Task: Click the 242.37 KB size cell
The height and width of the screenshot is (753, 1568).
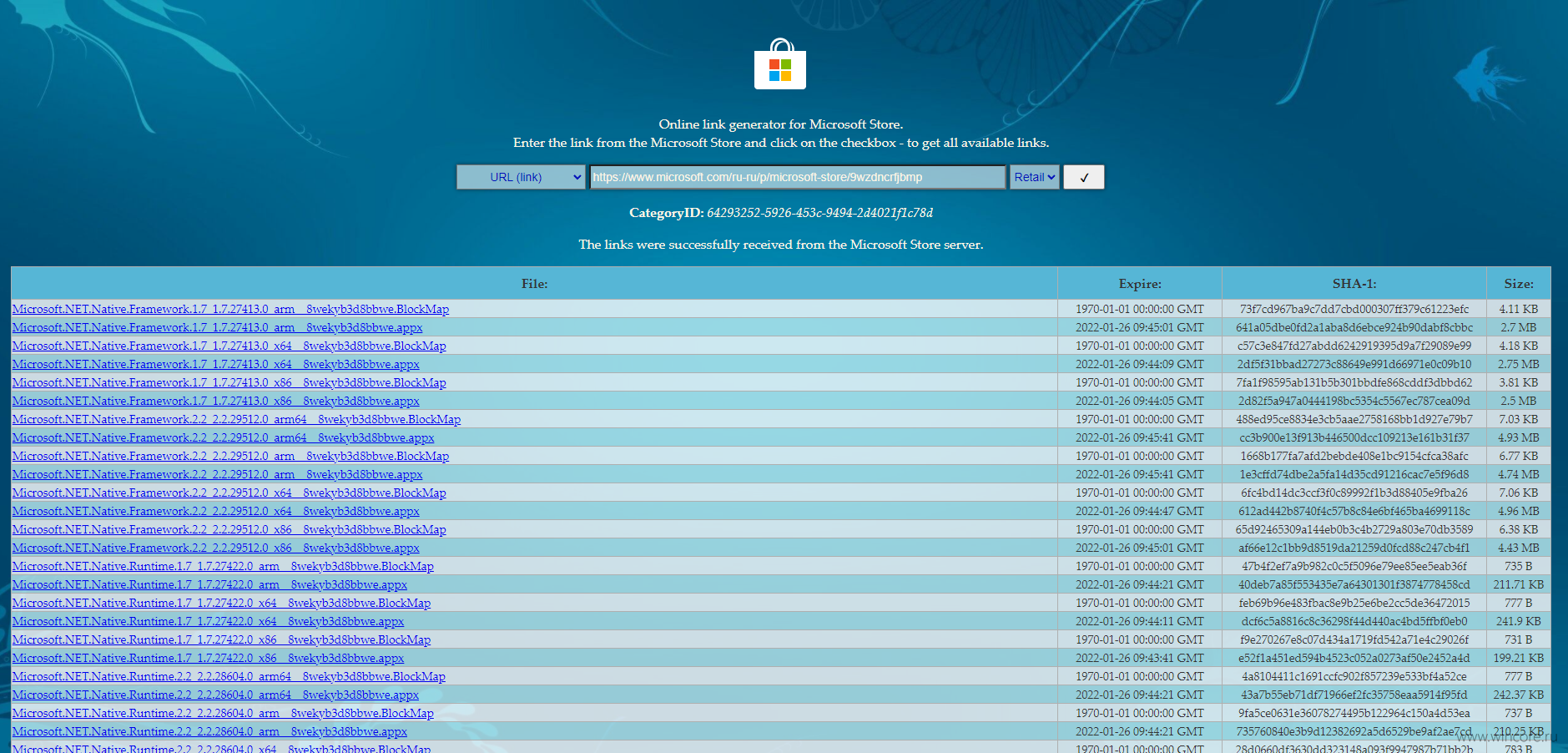Action: point(1519,695)
